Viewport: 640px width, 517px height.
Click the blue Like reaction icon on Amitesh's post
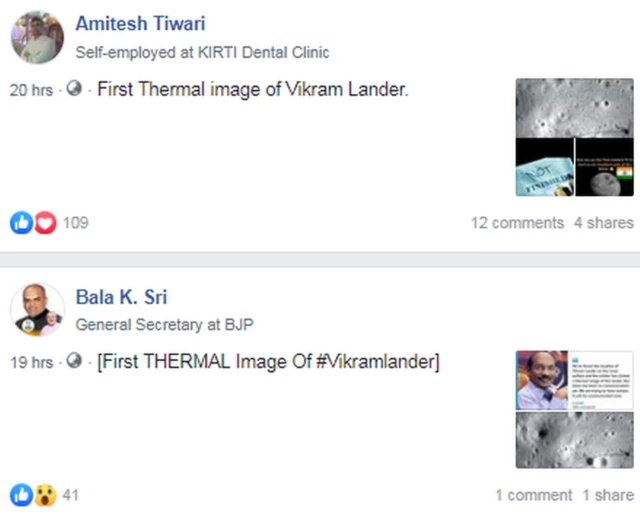[21, 222]
